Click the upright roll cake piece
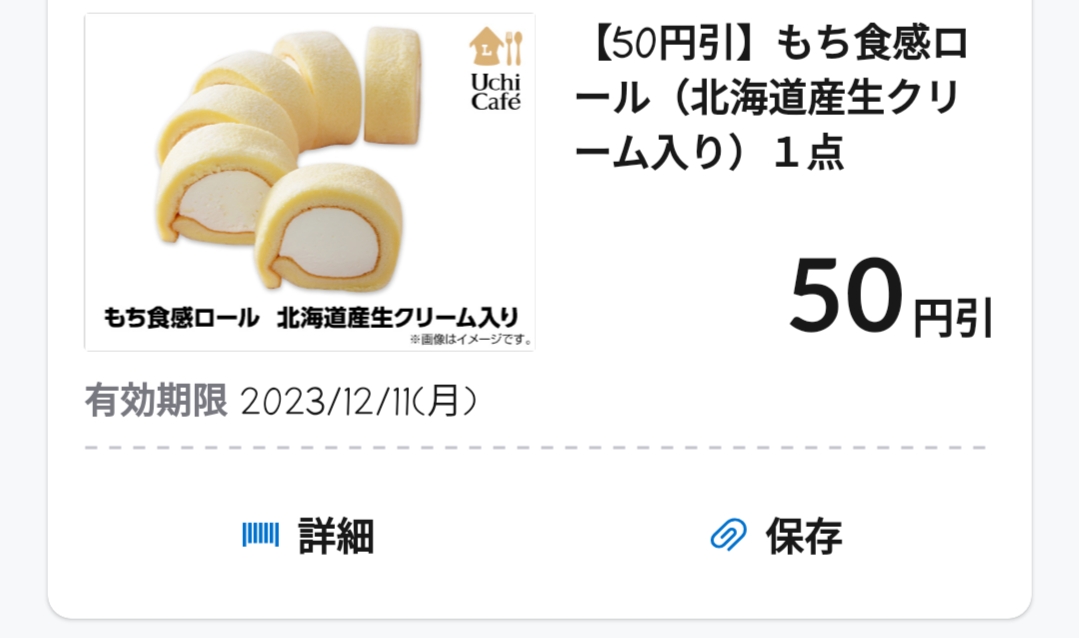The image size is (1079, 638). coord(392,85)
